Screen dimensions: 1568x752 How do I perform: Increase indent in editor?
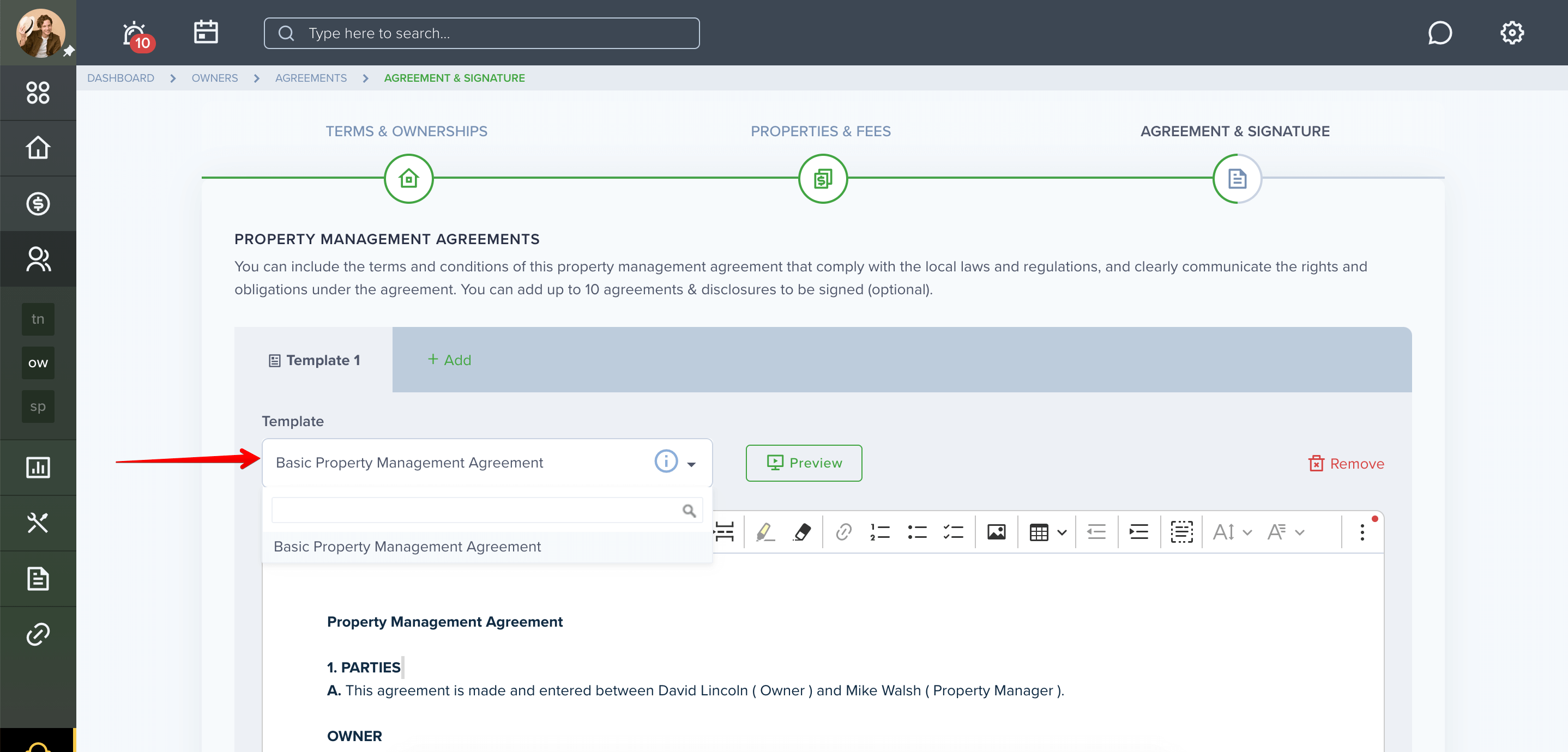1139,532
